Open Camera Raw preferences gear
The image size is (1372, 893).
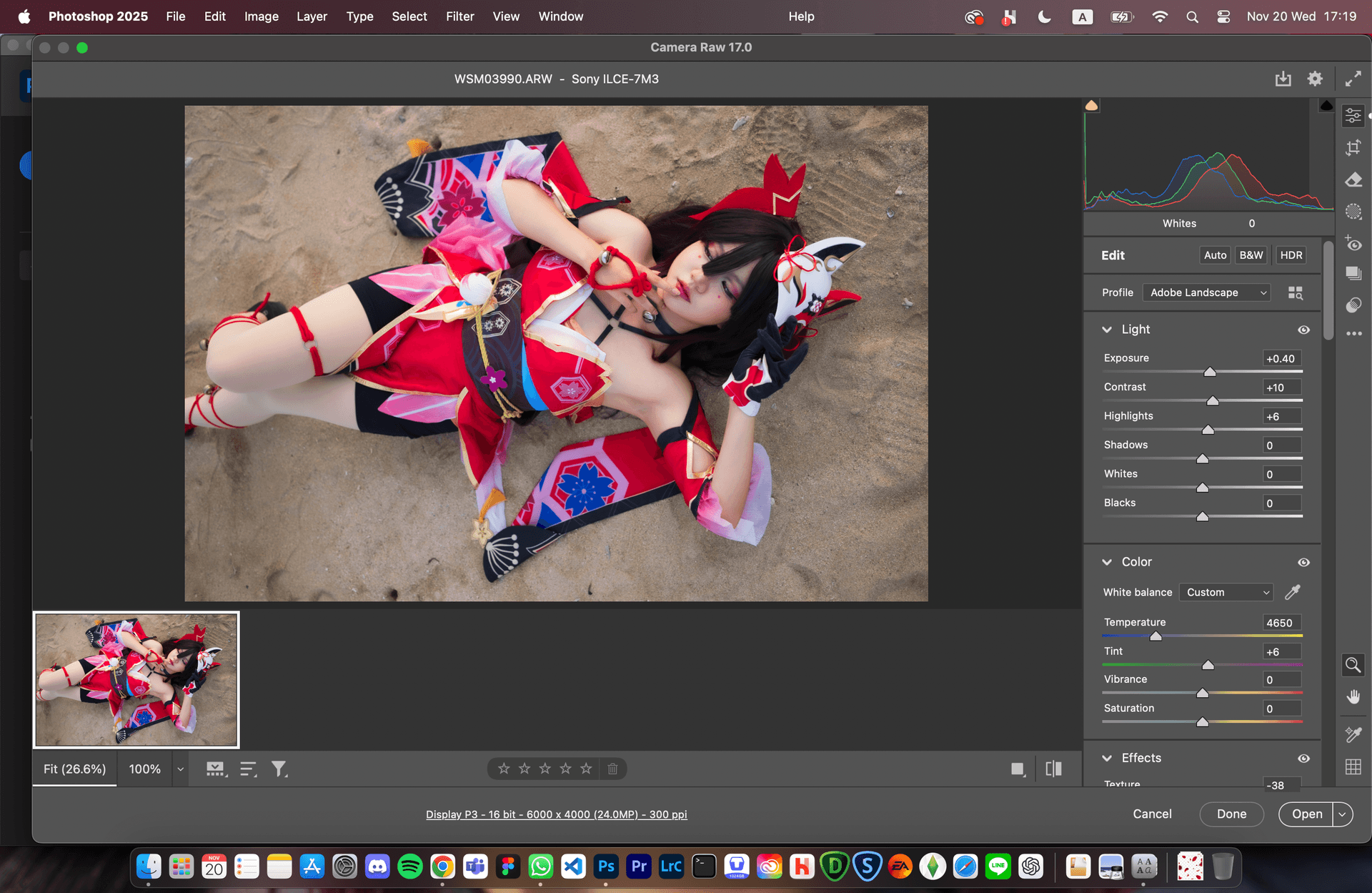click(1315, 79)
